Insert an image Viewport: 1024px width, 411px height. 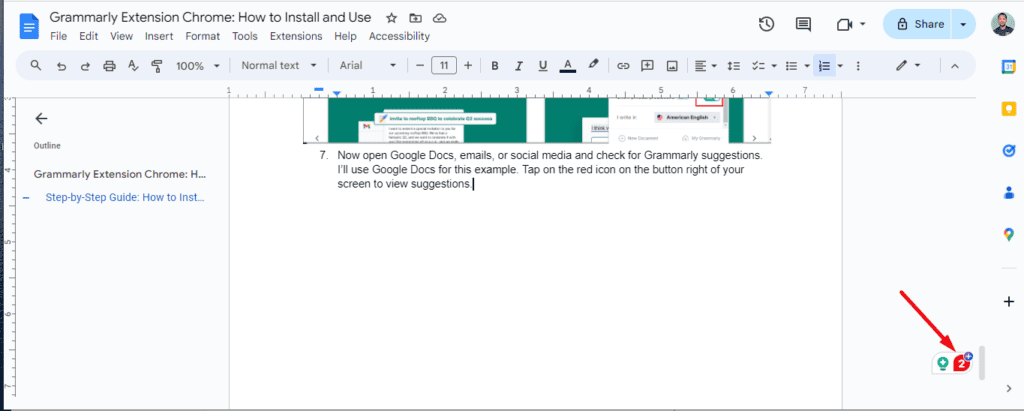pos(671,65)
